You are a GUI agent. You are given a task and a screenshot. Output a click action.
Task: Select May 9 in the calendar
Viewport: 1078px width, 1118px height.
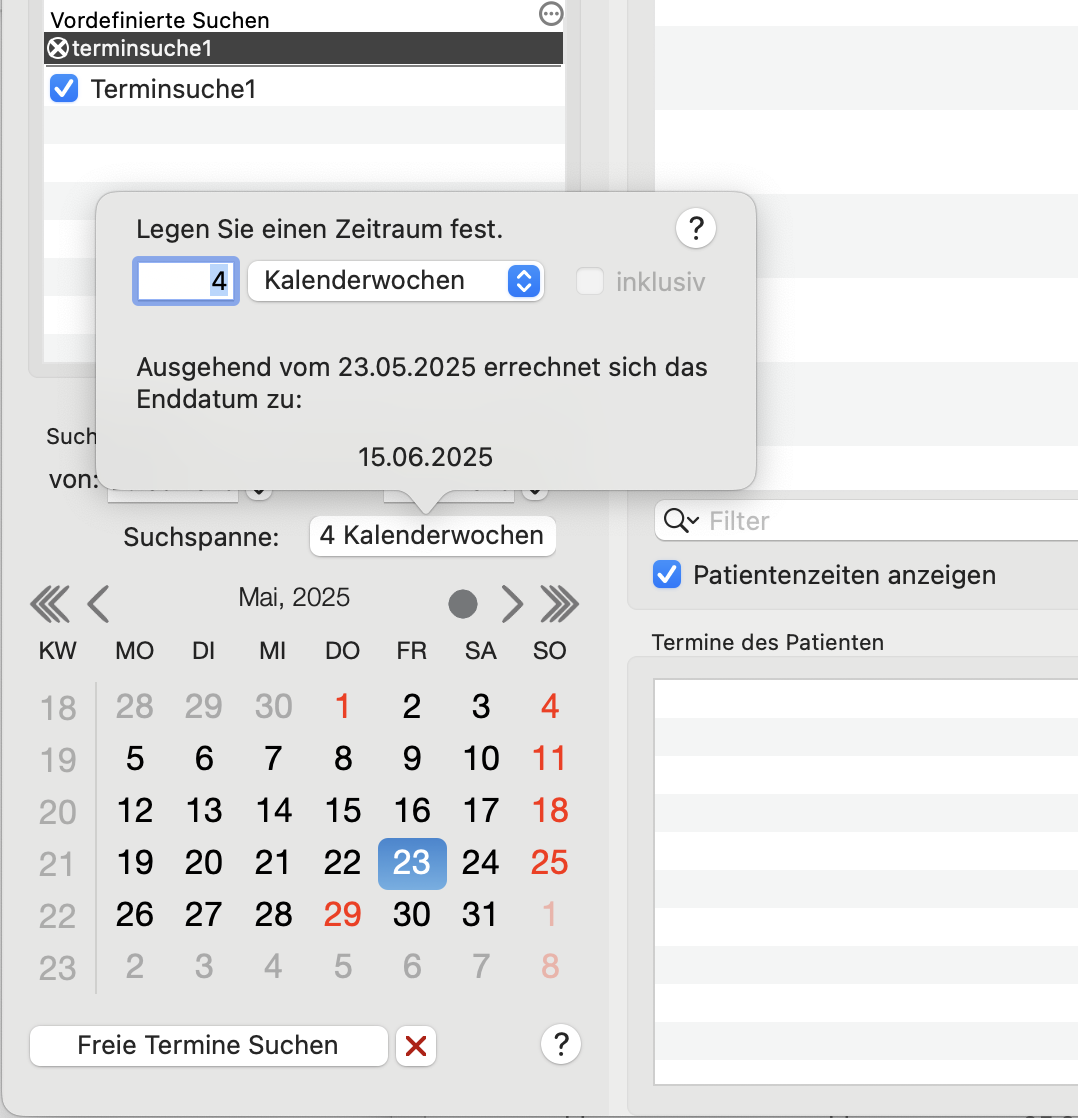(x=412, y=759)
